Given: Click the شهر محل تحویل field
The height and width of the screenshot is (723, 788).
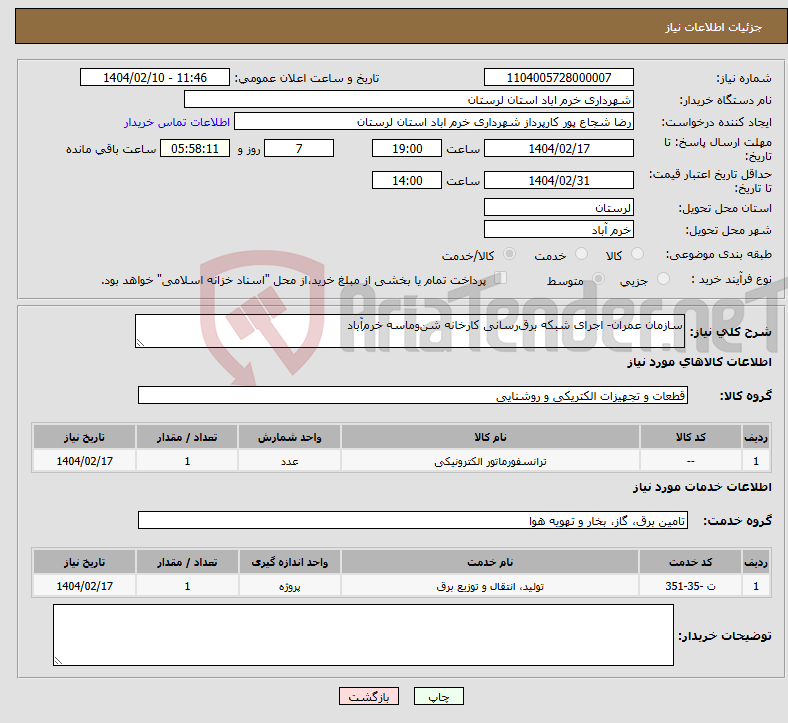Looking at the screenshot, I should click(558, 229).
